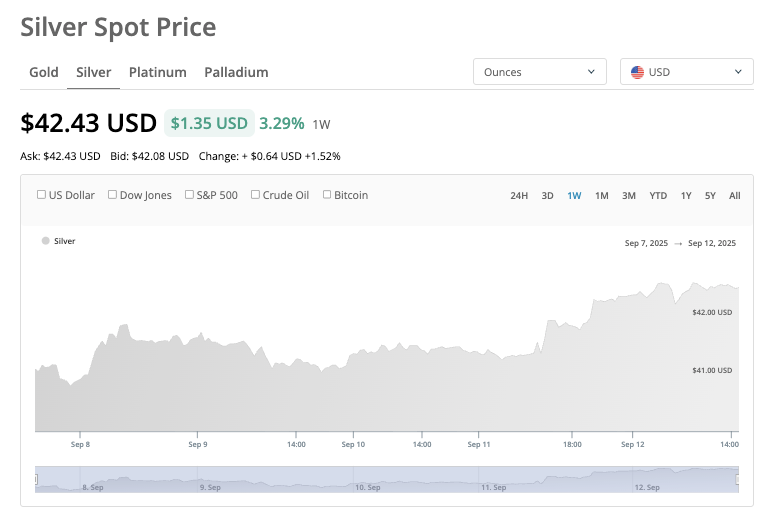The height and width of the screenshot is (526, 774).
Task: Tick the Bitcoin comparison checkbox
Action: click(x=327, y=195)
